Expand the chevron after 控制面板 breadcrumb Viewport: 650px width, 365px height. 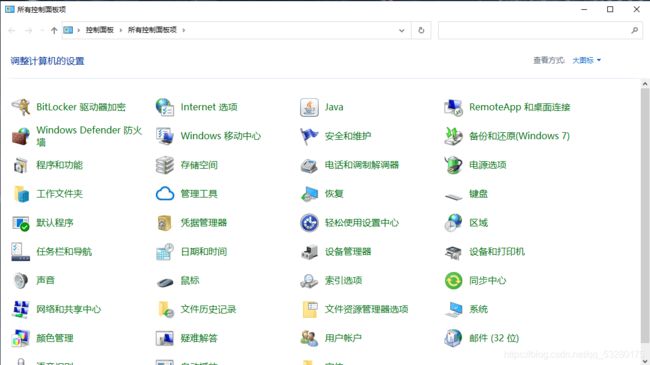click(x=121, y=30)
